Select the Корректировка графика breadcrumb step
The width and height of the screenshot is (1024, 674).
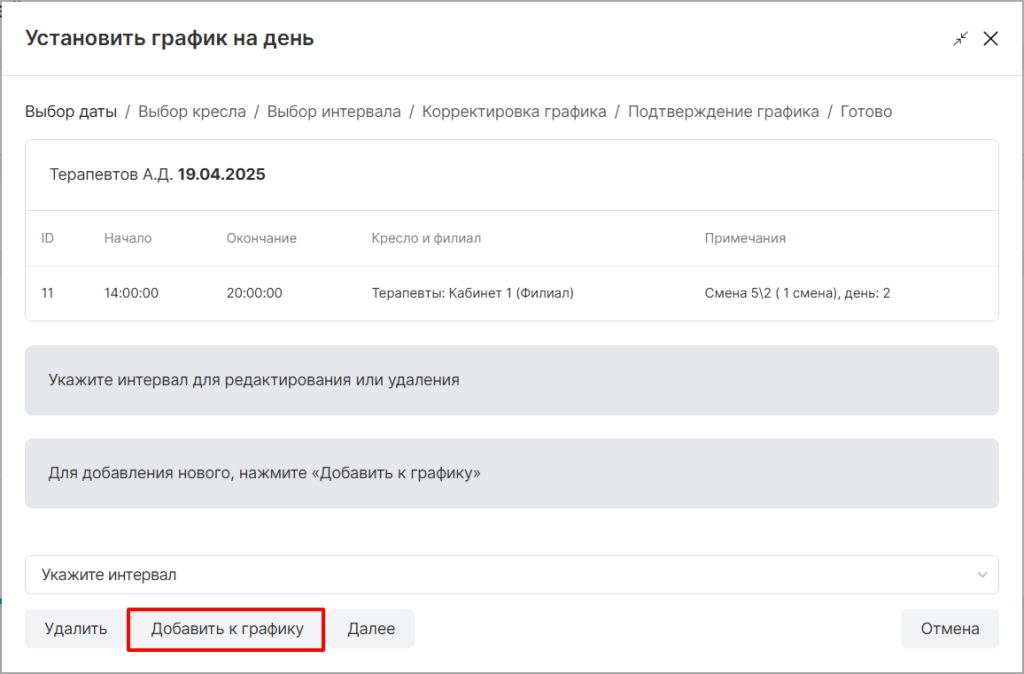(514, 112)
